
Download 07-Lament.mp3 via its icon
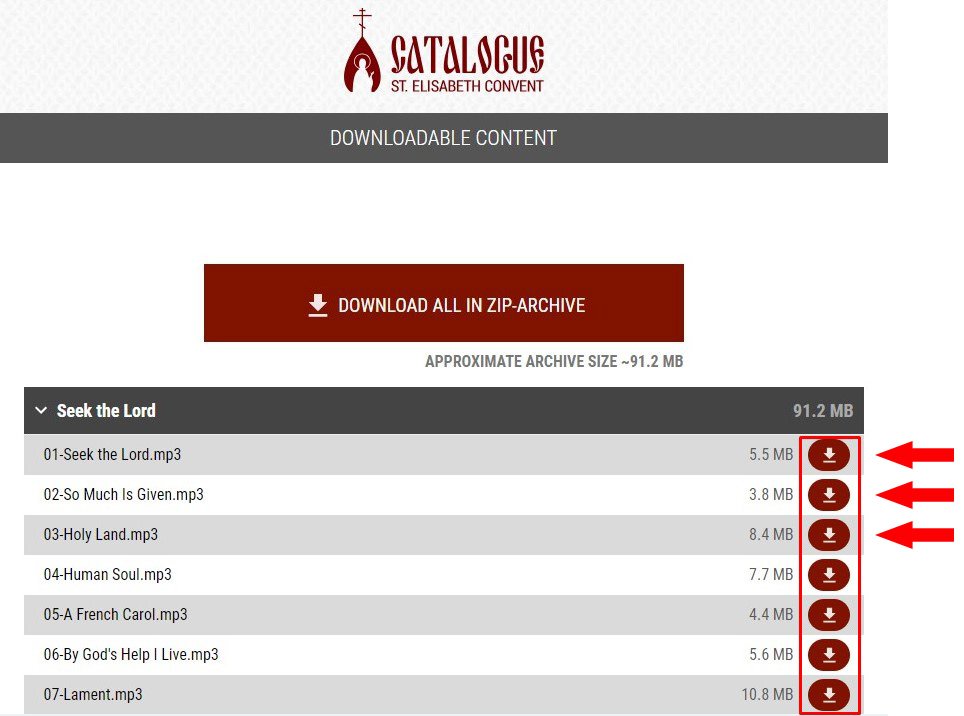click(x=829, y=694)
